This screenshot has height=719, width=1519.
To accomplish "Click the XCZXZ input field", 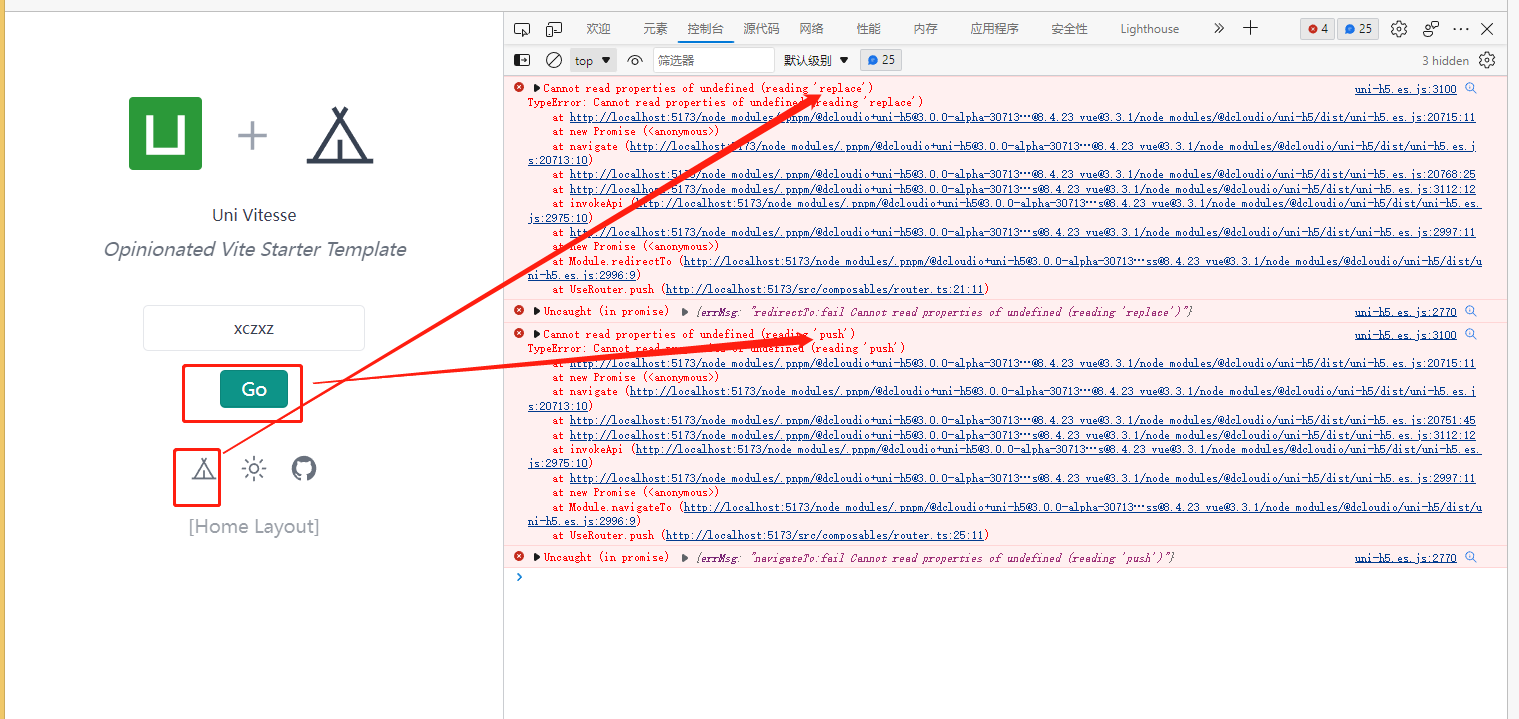I will coord(253,328).
